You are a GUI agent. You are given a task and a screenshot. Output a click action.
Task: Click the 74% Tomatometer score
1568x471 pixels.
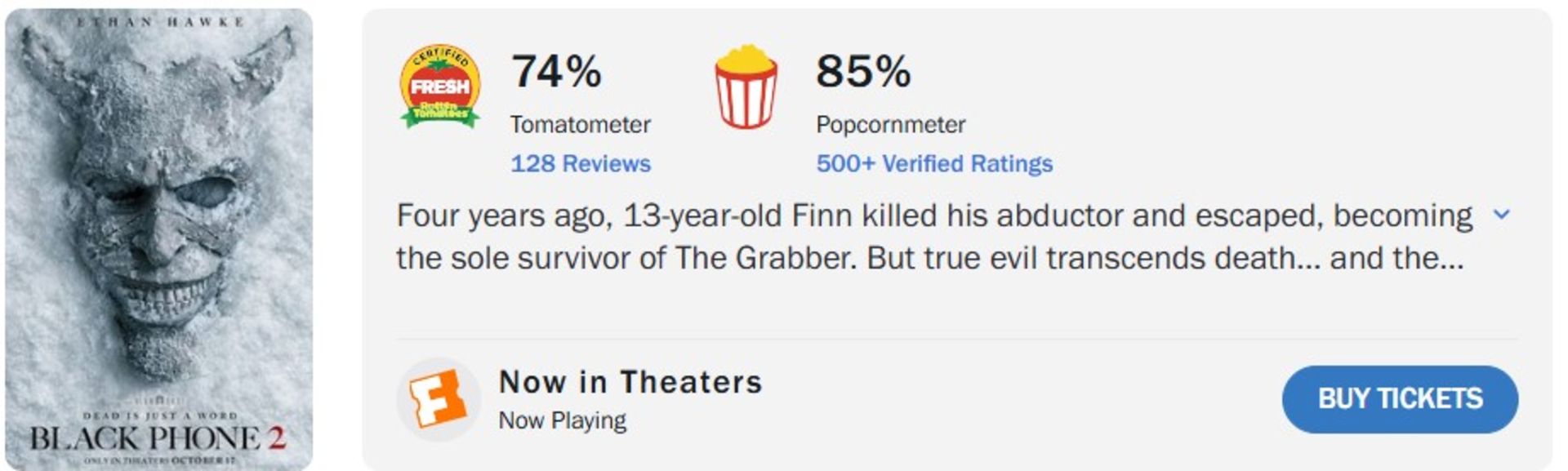(556, 71)
